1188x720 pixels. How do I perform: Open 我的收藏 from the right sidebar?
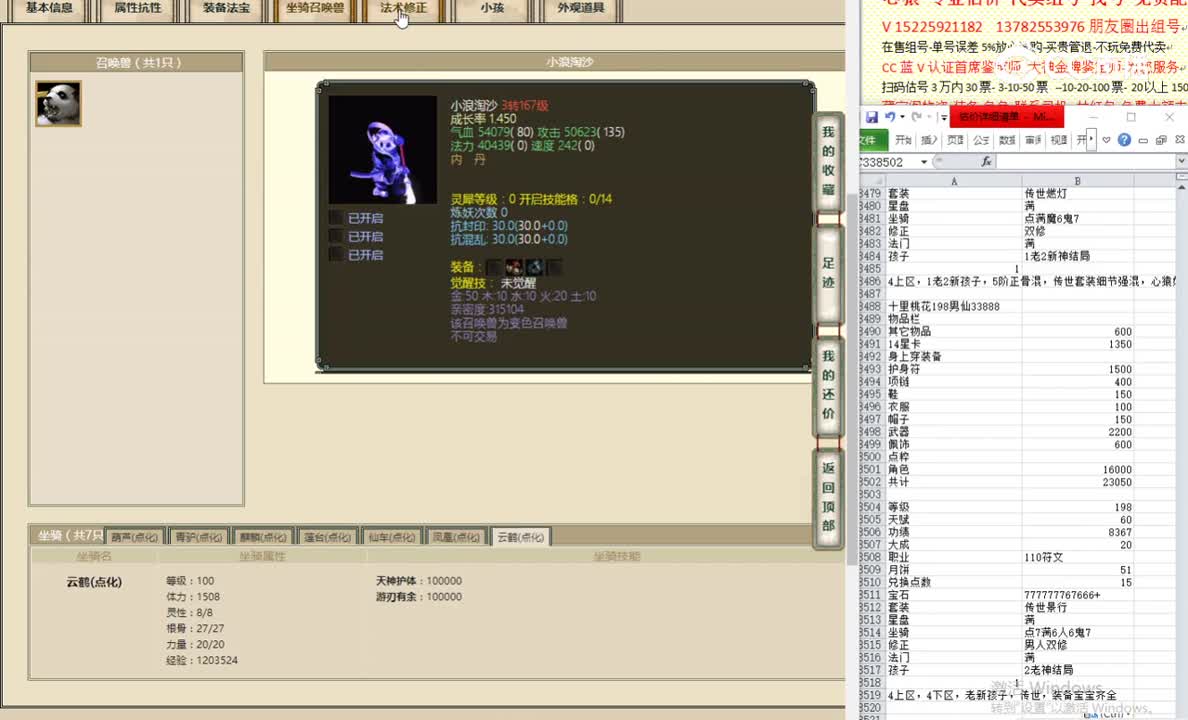827,160
